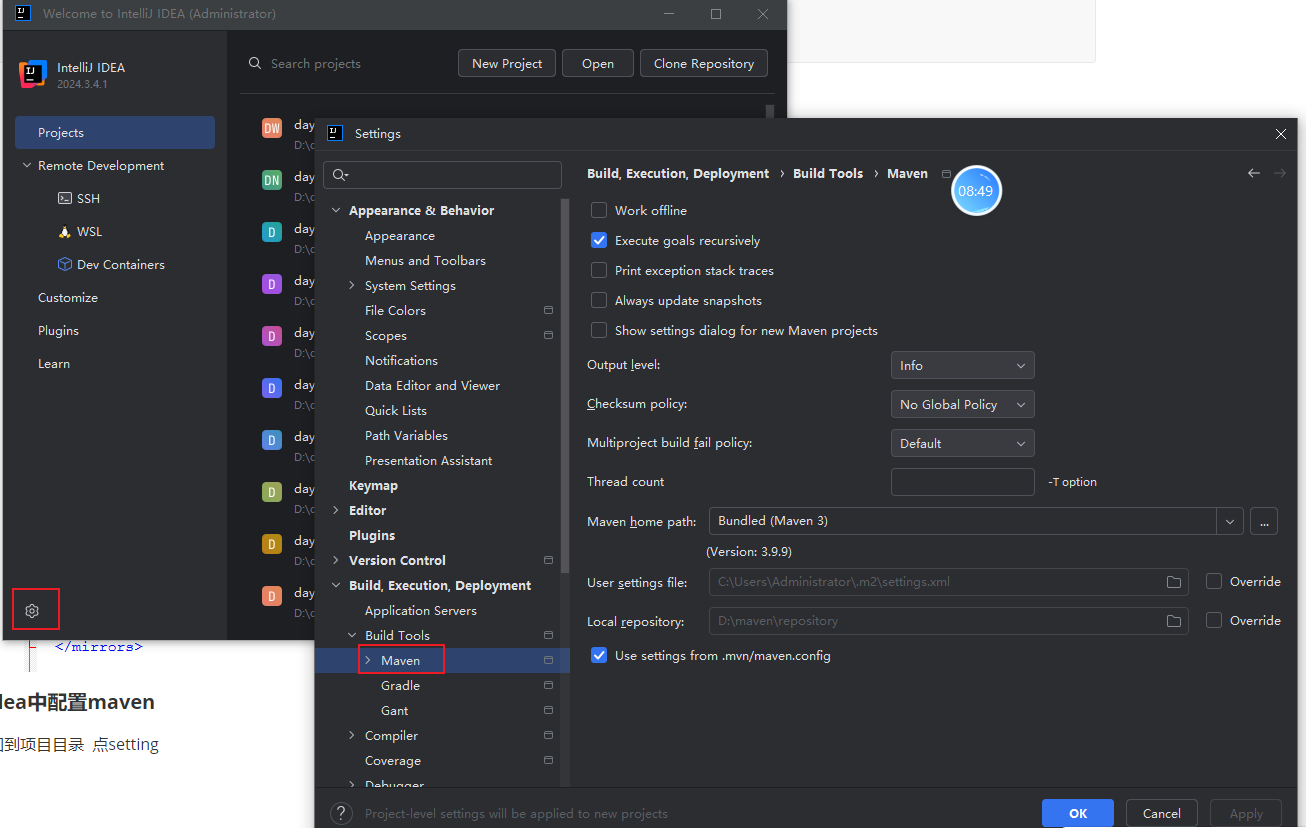Click project-level marker beside Compiler

pyautogui.click(x=548, y=735)
